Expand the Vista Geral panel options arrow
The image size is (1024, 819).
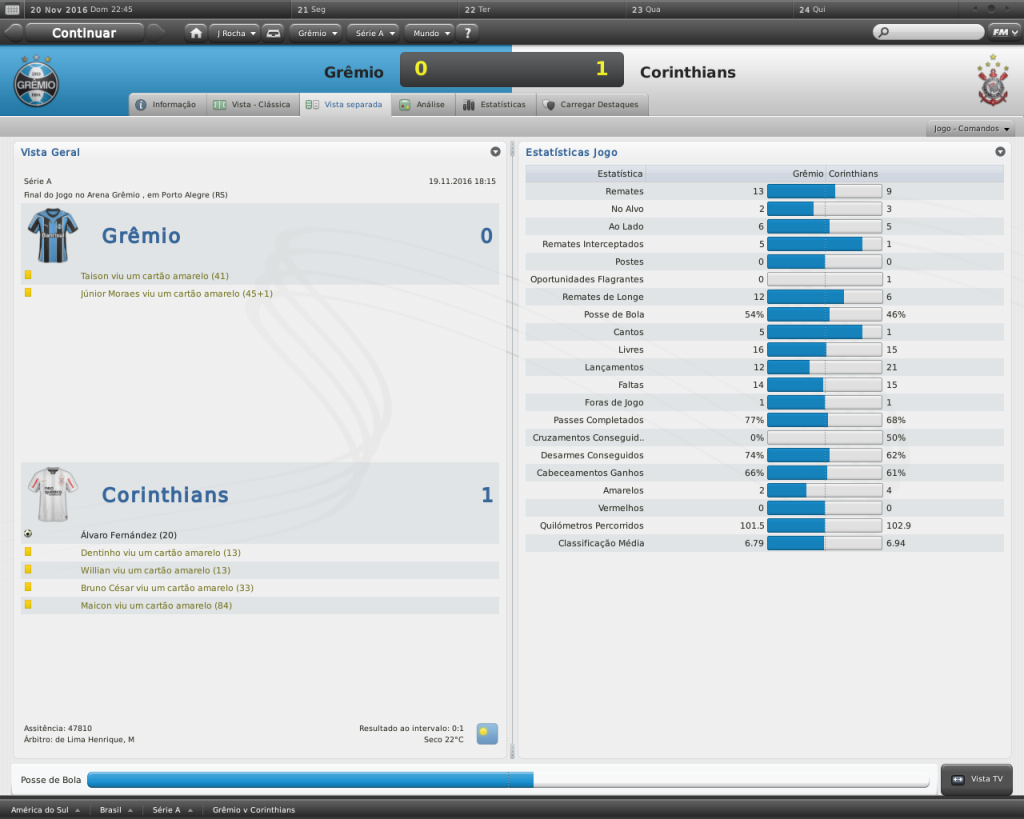(495, 152)
